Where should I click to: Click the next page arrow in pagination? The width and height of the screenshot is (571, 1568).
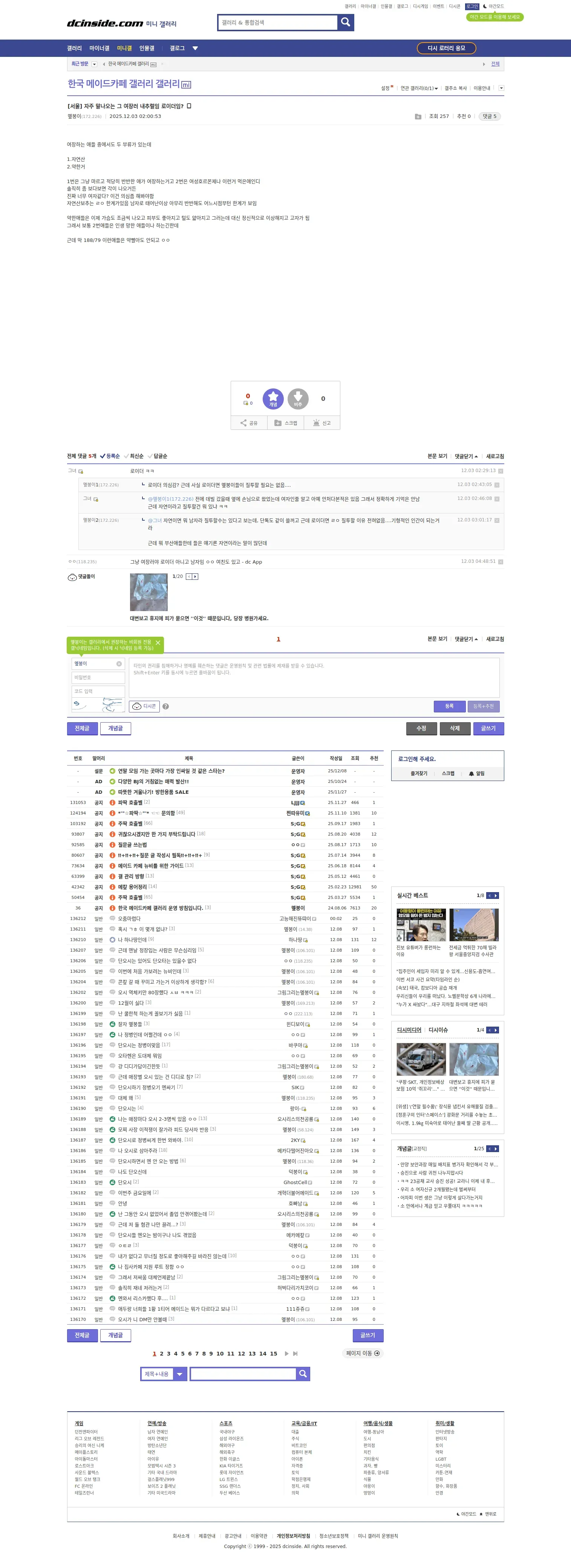point(287,1354)
